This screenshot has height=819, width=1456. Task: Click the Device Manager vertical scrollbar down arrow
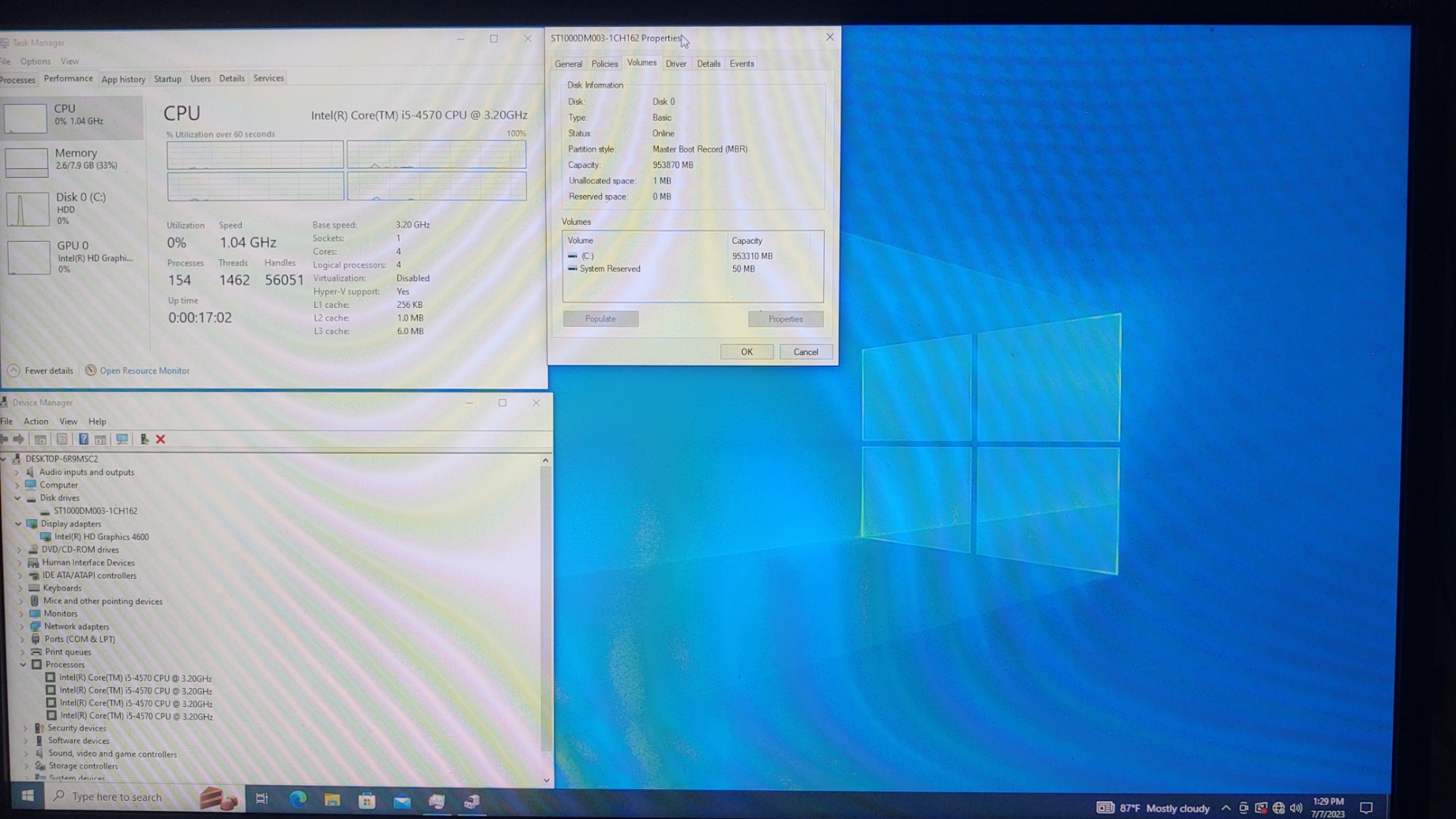pos(546,780)
